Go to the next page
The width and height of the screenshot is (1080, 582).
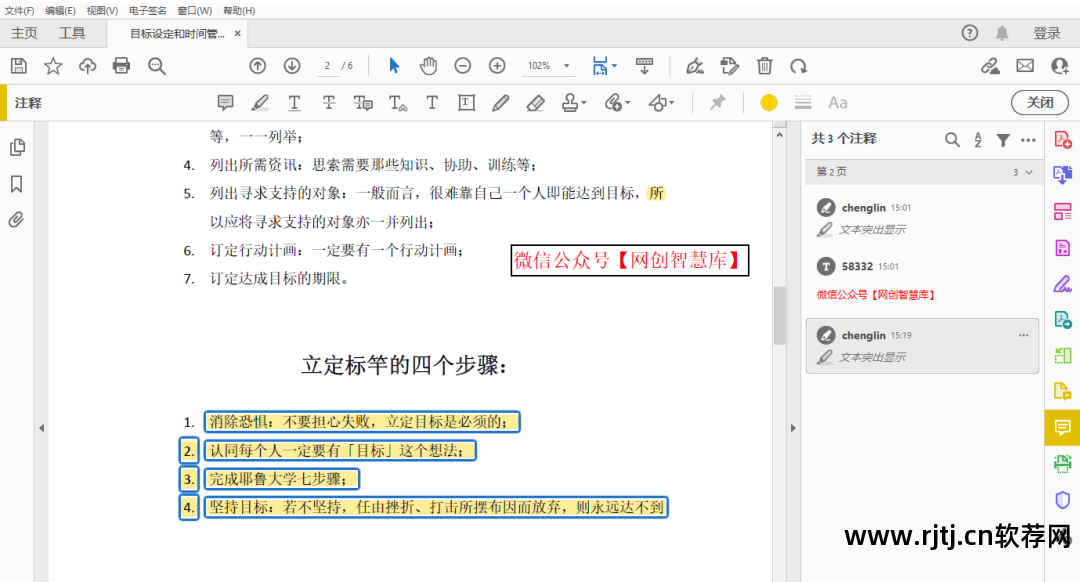coord(292,66)
